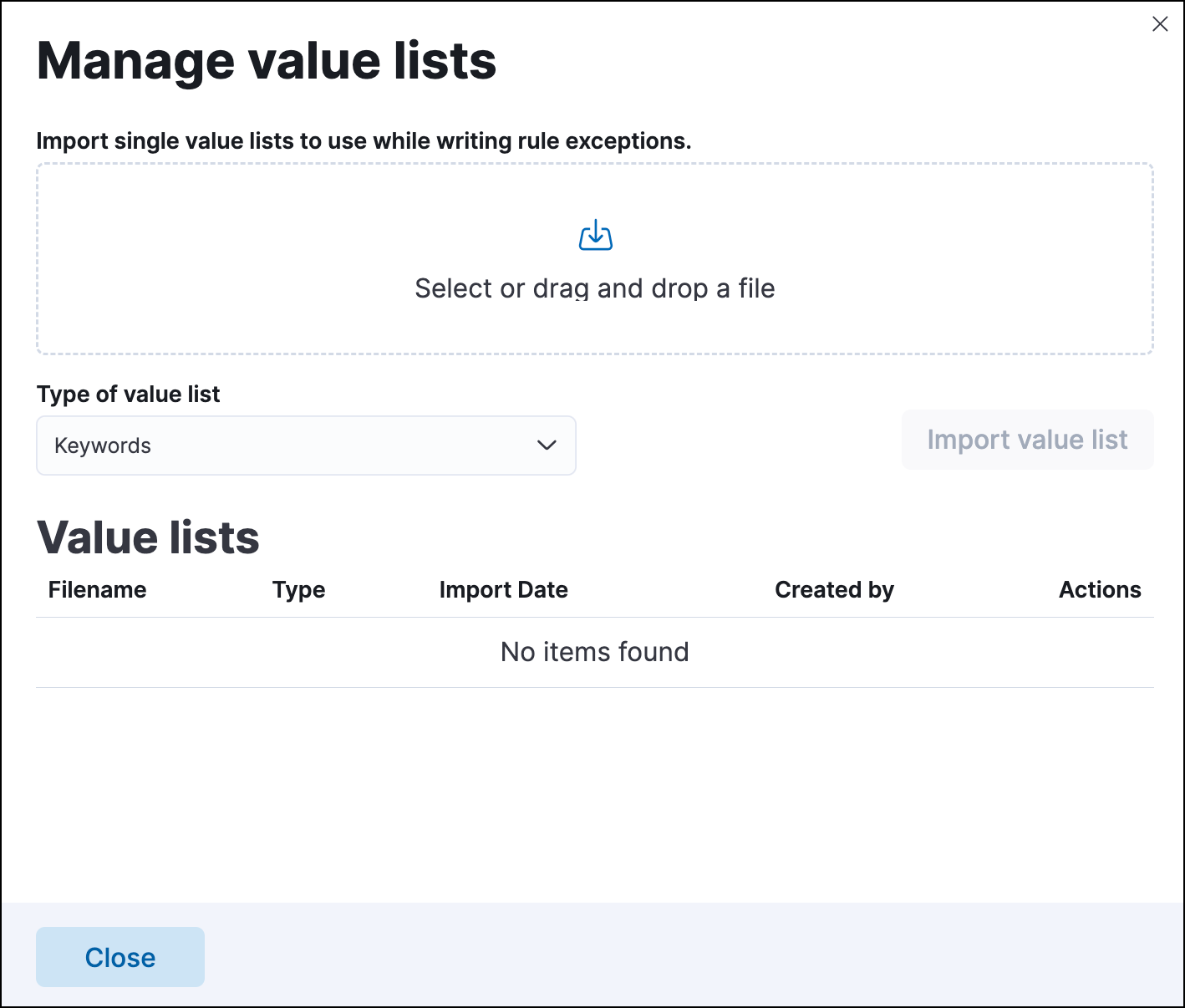The width and height of the screenshot is (1185, 1008).
Task: Click the Created by column header
Action: (834, 589)
